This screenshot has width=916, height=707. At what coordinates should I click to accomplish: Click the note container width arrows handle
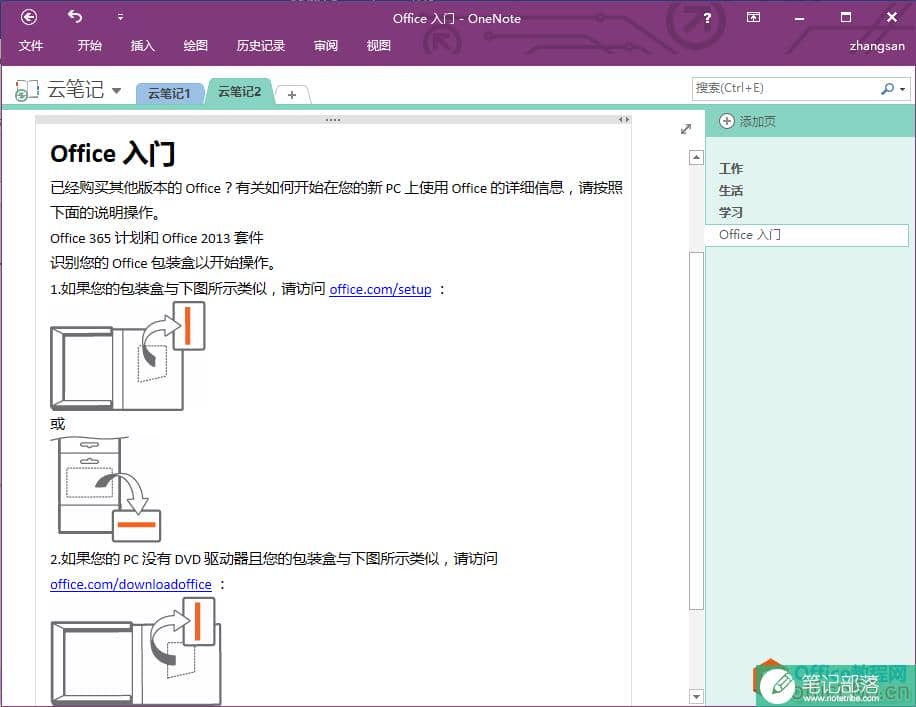coord(624,120)
